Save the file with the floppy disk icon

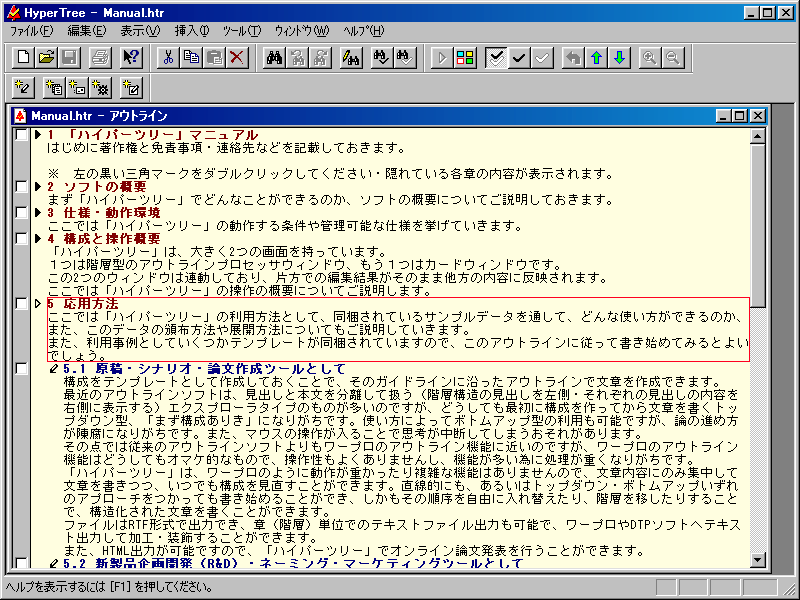(x=69, y=58)
